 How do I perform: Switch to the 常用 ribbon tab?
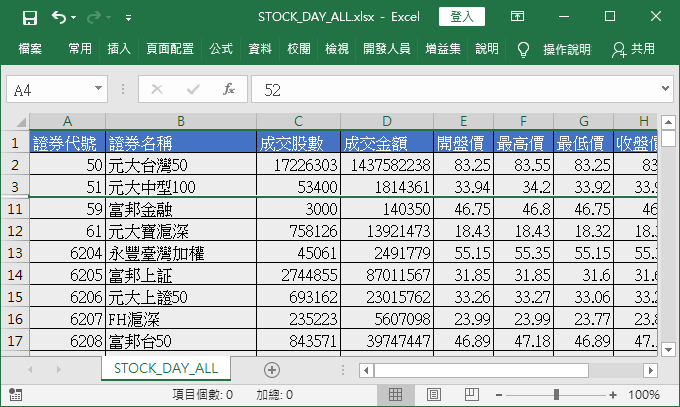(x=80, y=49)
